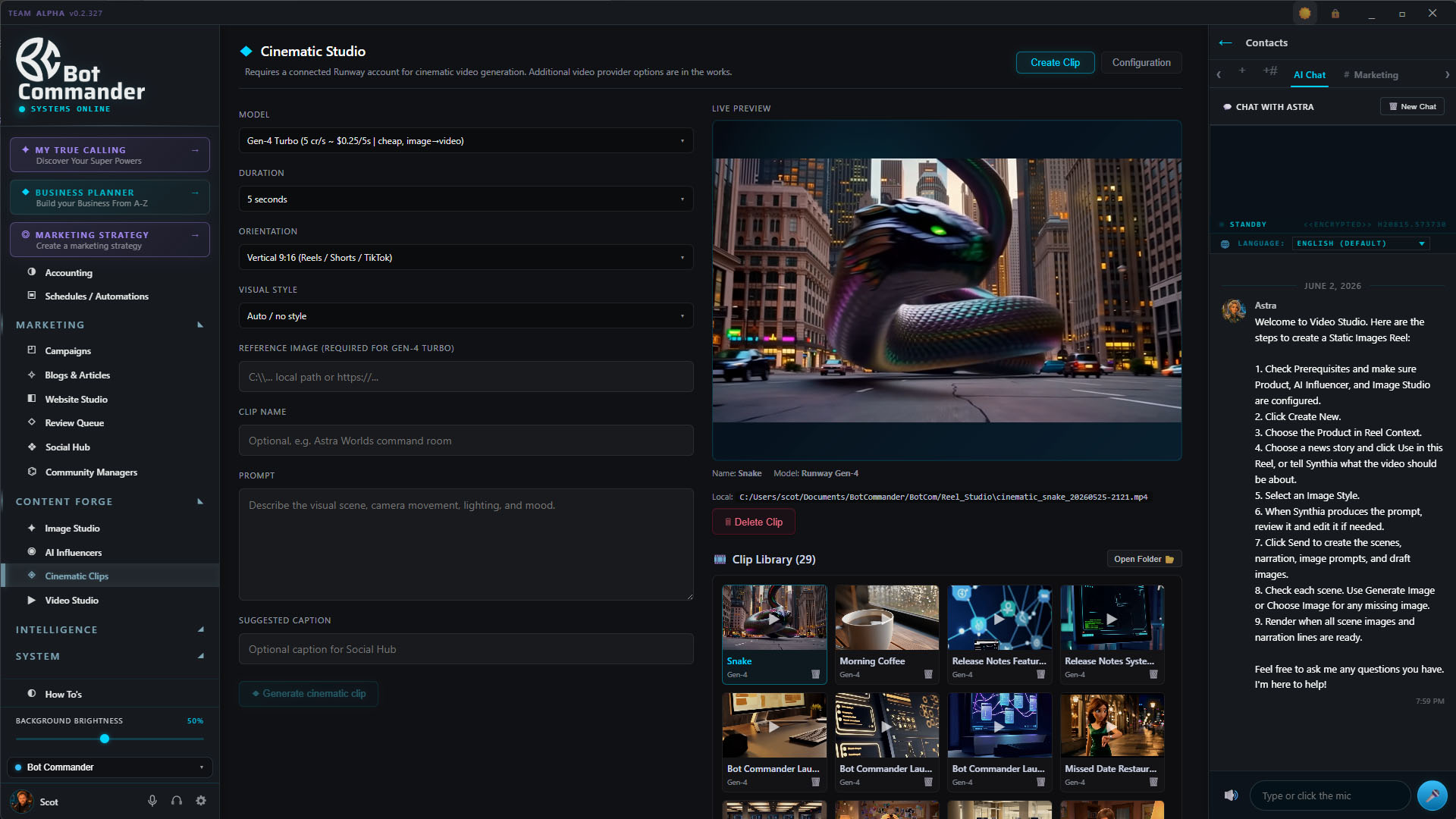1456x819 pixels.
Task: Open Blogs & Articles
Action: coord(77,375)
